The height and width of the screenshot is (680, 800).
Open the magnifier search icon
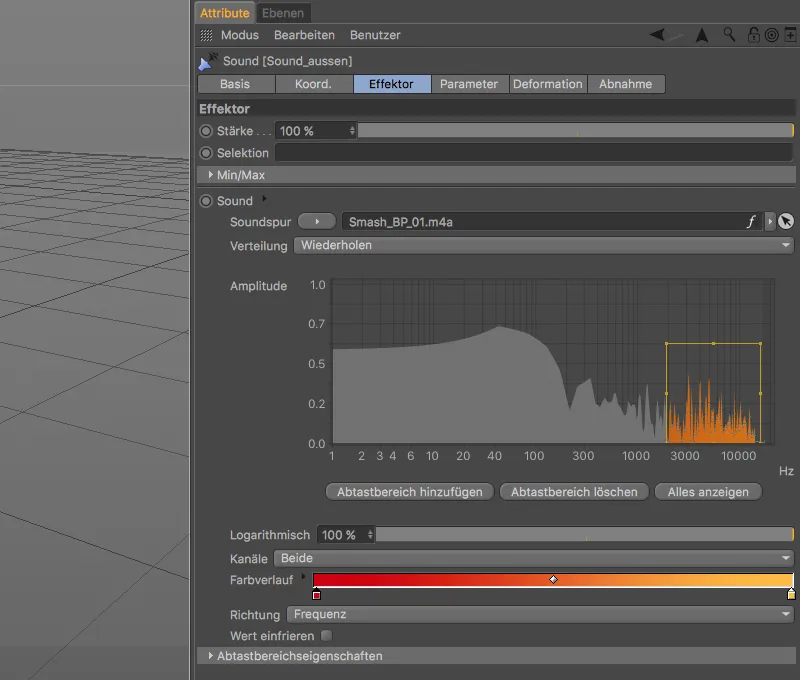pos(730,35)
